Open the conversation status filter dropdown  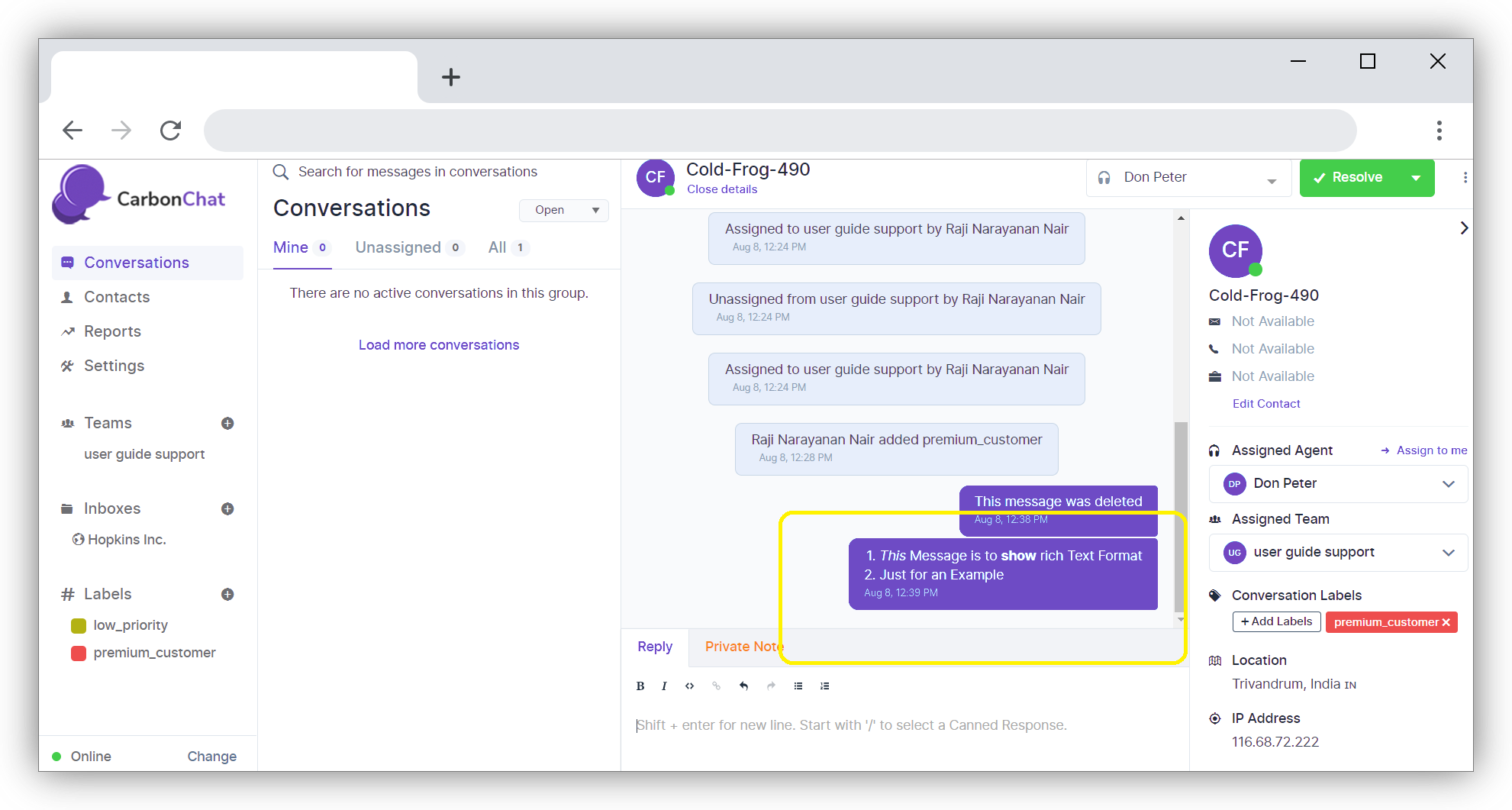pyautogui.click(x=563, y=210)
